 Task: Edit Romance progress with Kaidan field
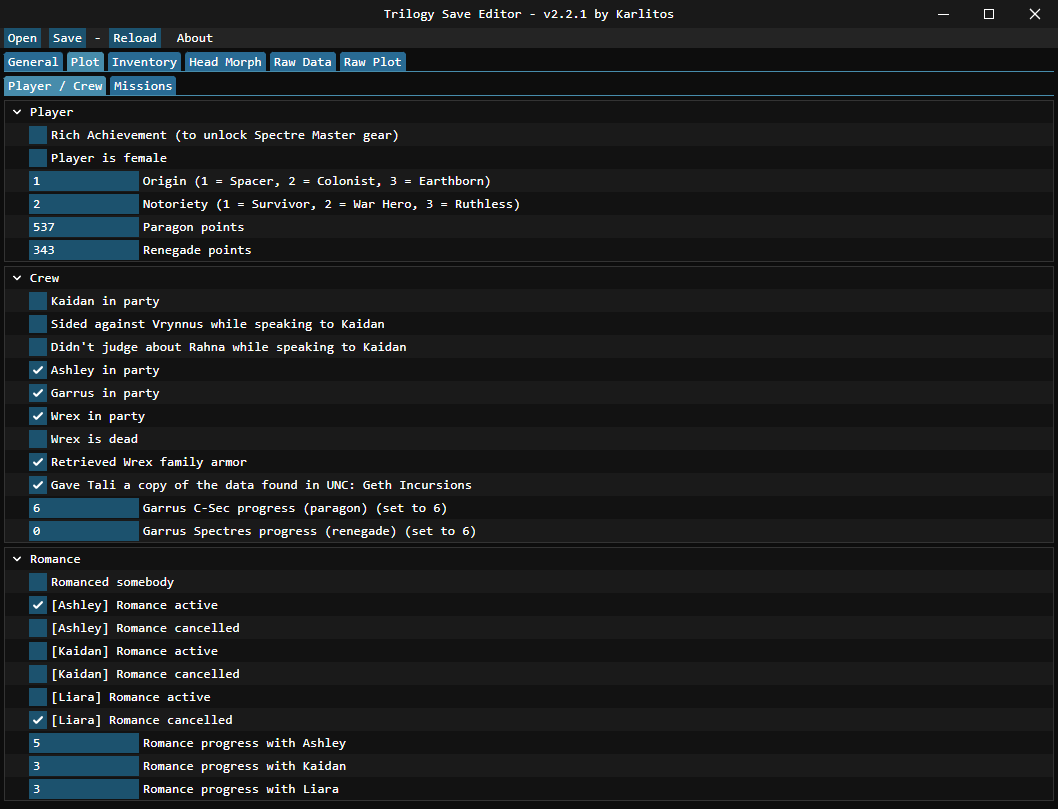[x=84, y=766]
